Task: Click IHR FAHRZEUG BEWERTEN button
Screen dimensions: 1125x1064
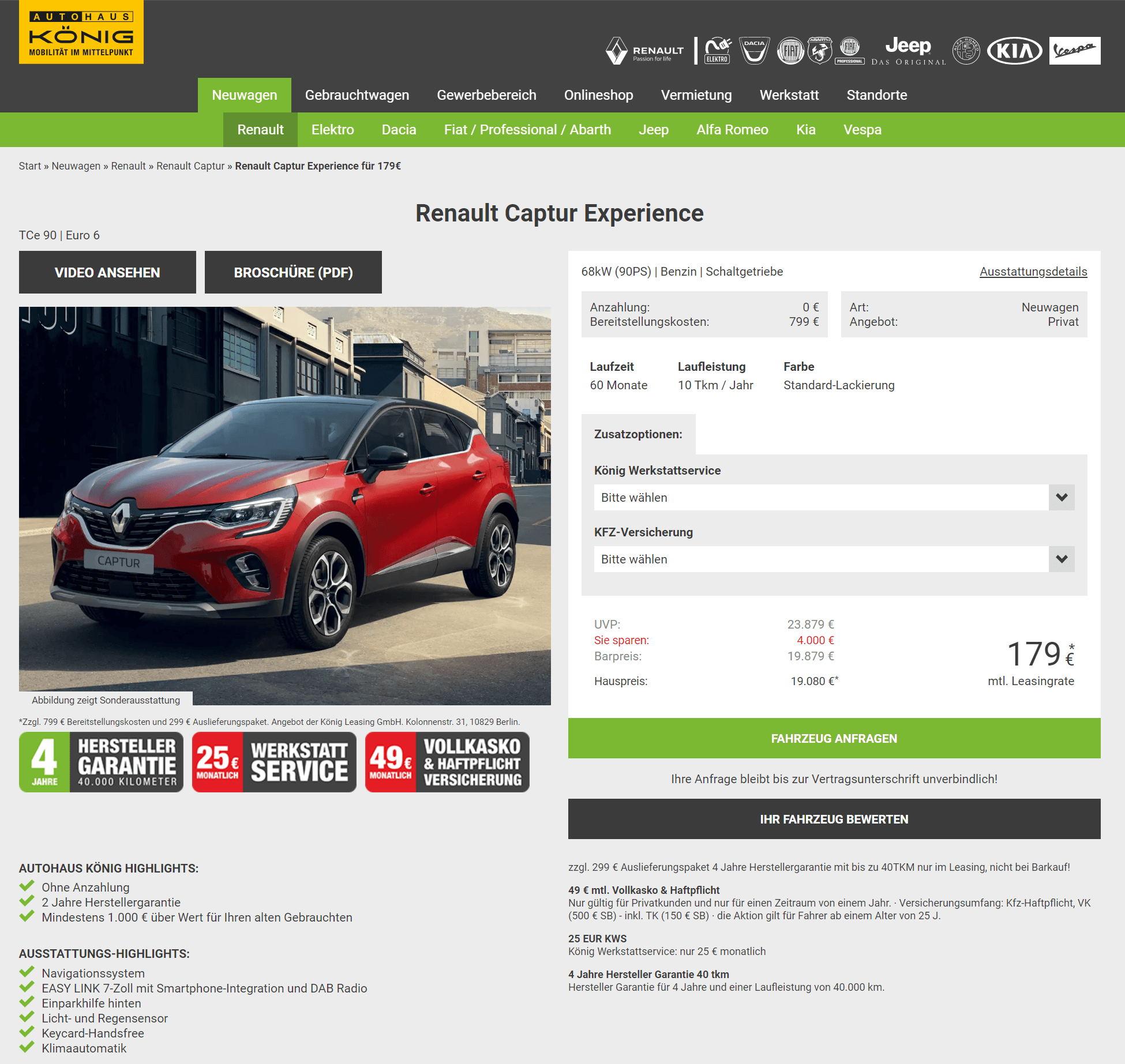Action: (834, 819)
